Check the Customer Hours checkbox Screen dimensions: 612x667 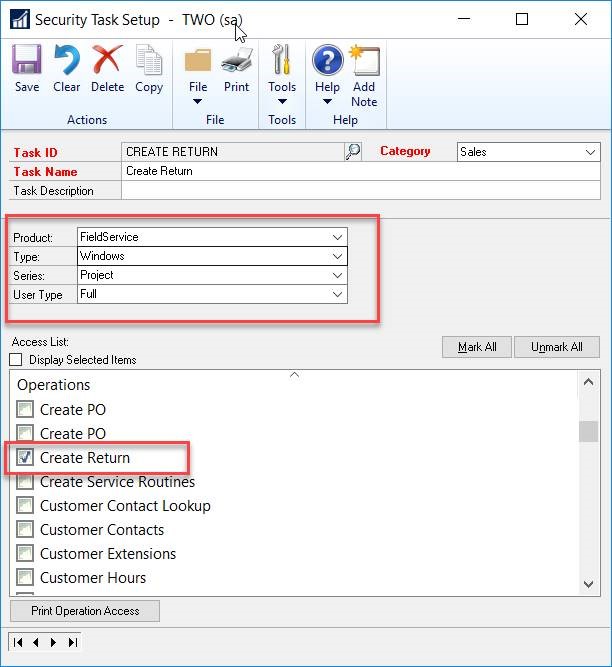25,577
